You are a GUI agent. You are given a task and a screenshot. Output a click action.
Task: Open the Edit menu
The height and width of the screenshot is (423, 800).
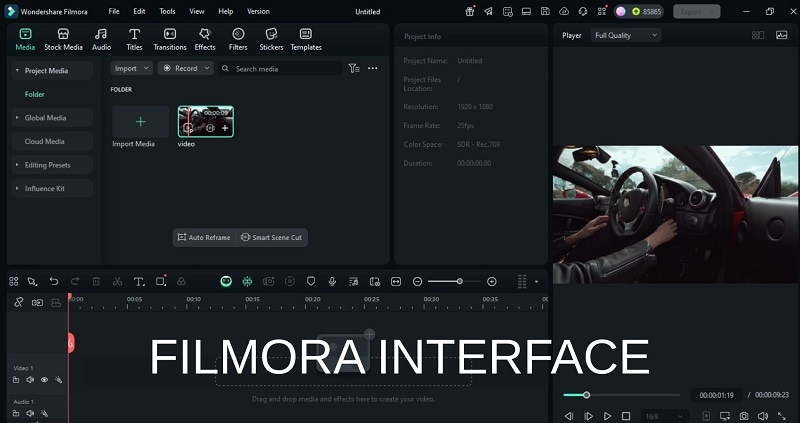pyautogui.click(x=139, y=11)
